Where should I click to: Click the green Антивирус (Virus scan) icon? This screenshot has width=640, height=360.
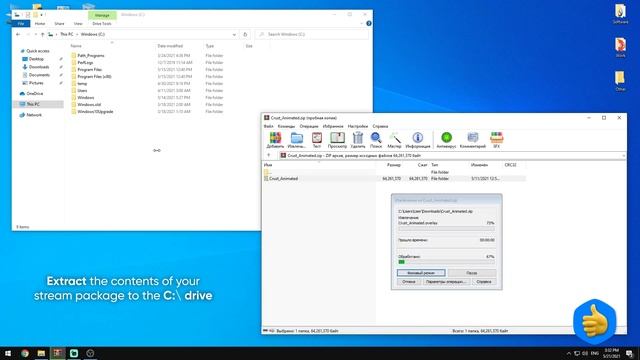point(446,140)
